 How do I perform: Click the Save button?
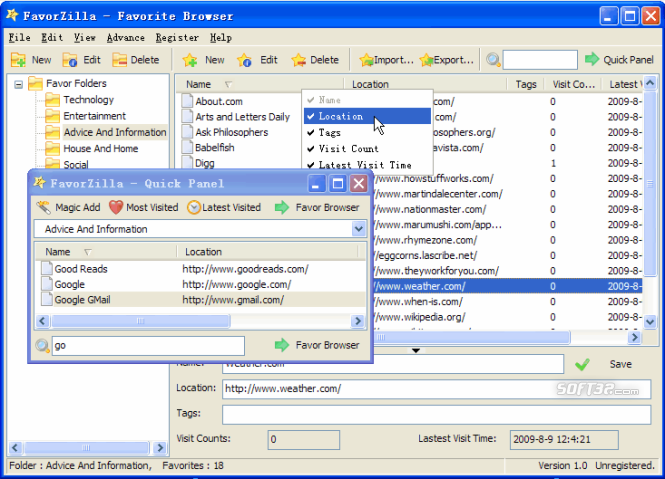[604, 364]
